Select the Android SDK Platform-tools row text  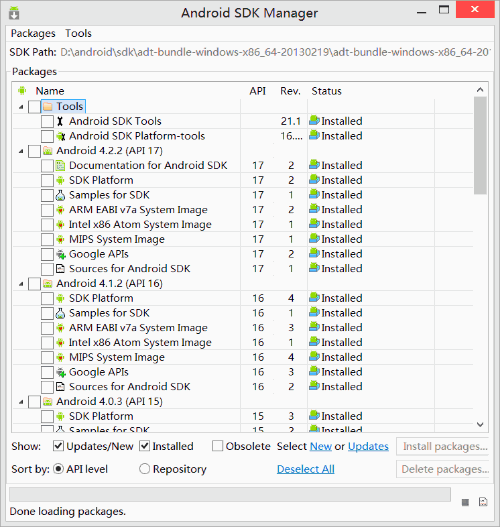click(137, 136)
